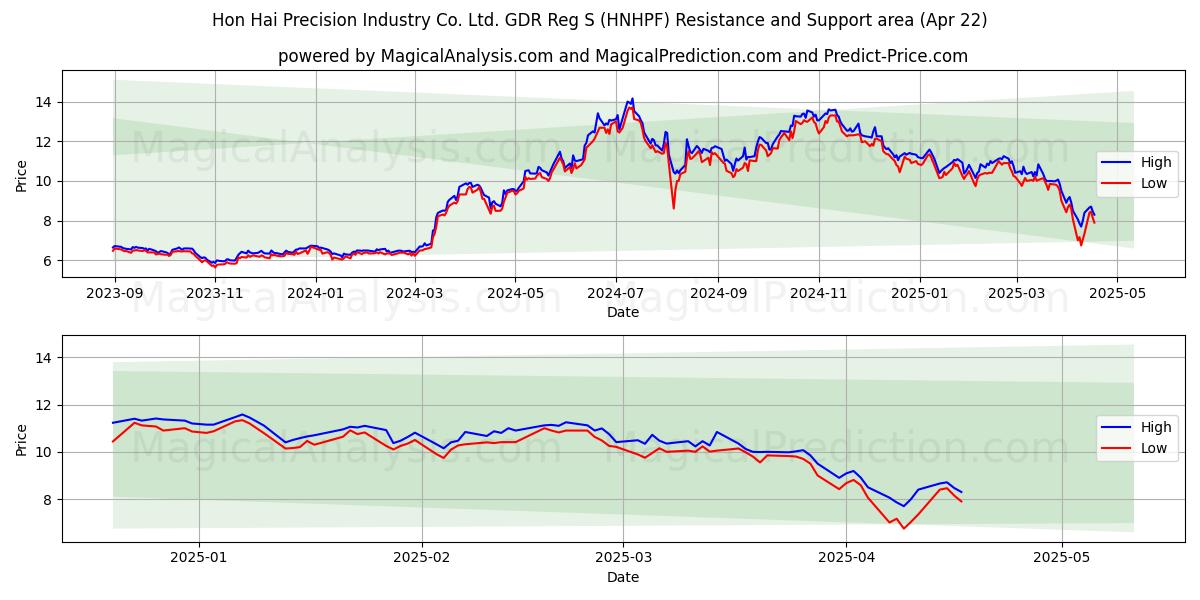Viewport: 1200px width, 600px height.
Task: Click the chart title mentioning Hon Hai Precision
Action: coord(600,20)
